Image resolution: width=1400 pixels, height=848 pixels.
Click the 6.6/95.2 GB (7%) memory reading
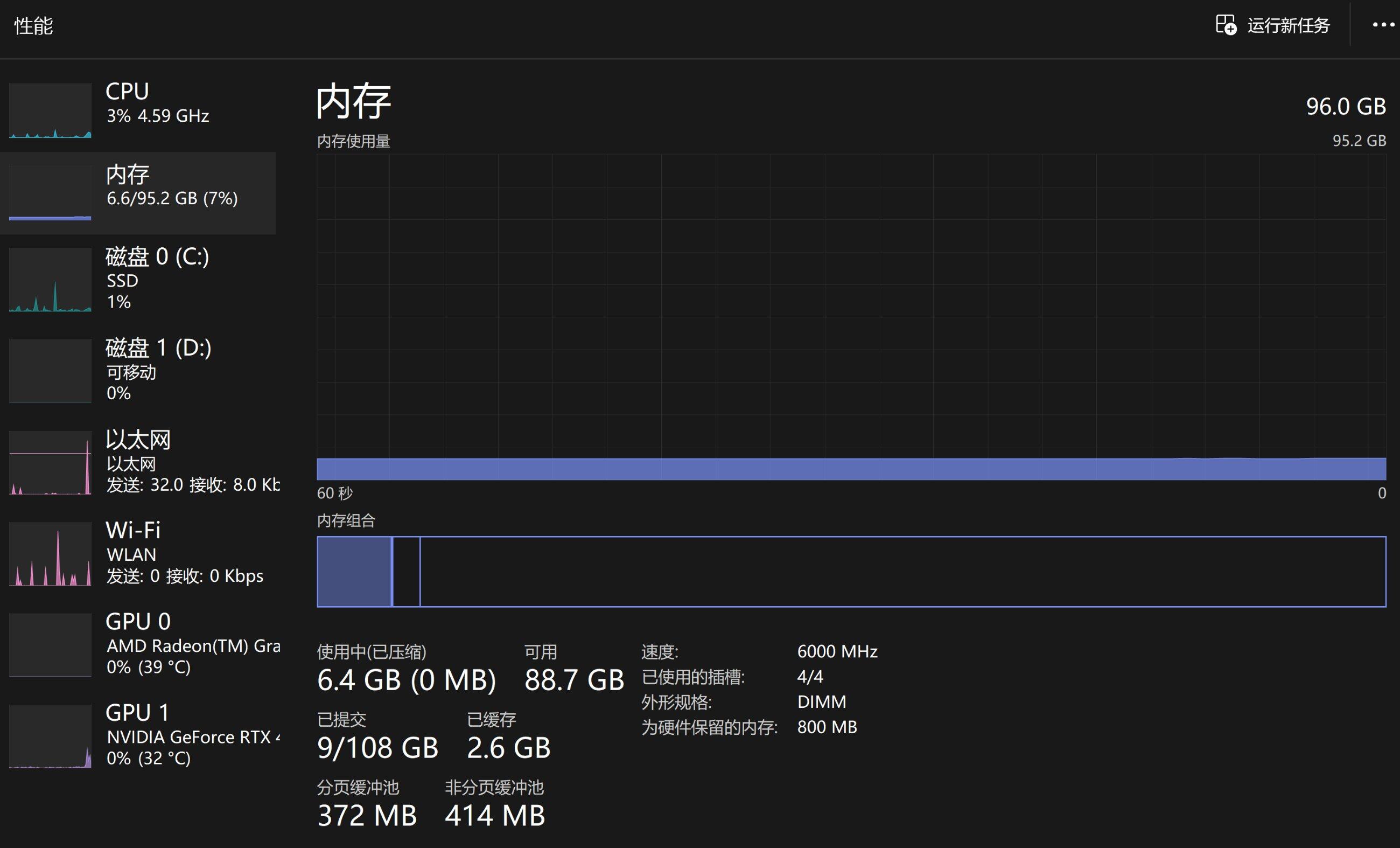(x=172, y=198)
